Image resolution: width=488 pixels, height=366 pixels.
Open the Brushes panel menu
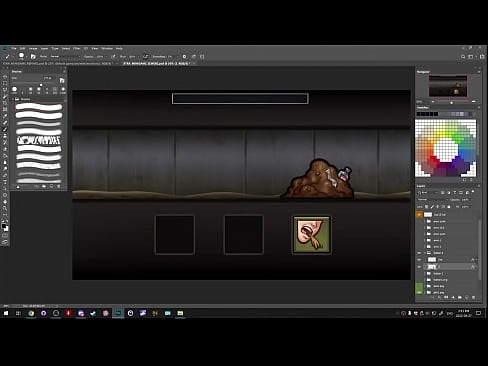pyautogui.click(x=64, y=71)
